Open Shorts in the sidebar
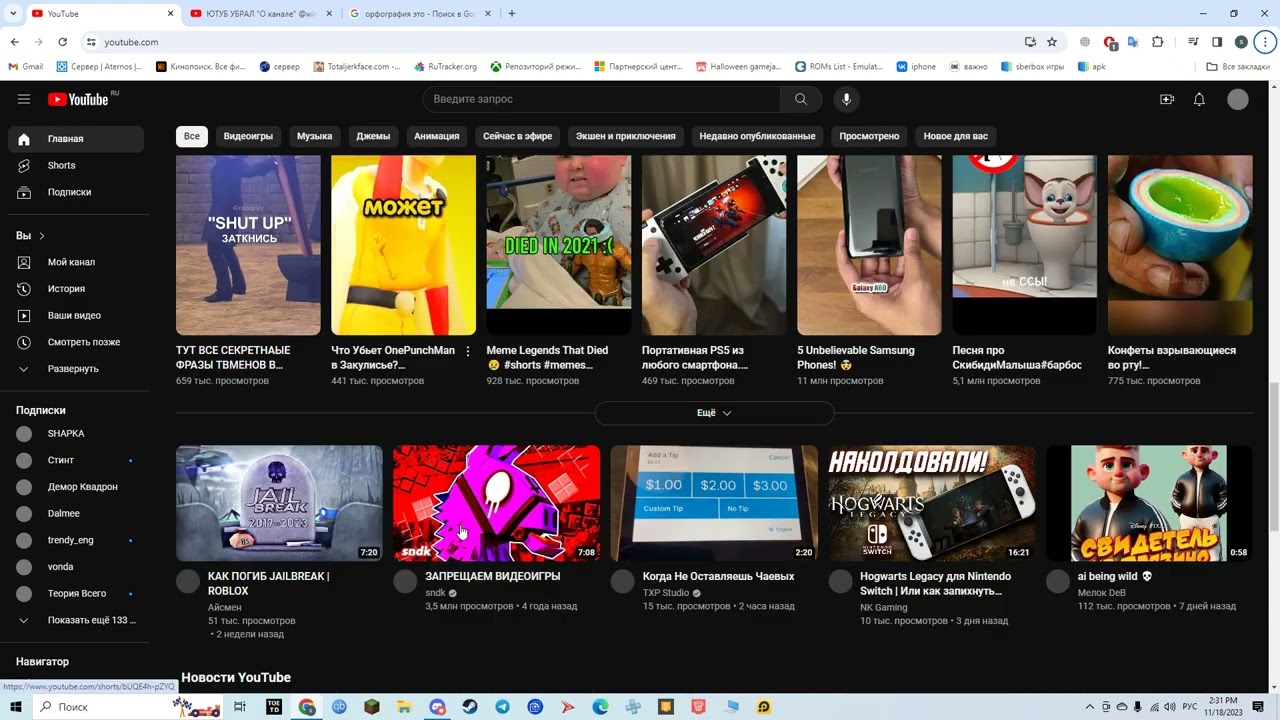Viewport: 1280px width, 720px height. click(x=76, y=165)
